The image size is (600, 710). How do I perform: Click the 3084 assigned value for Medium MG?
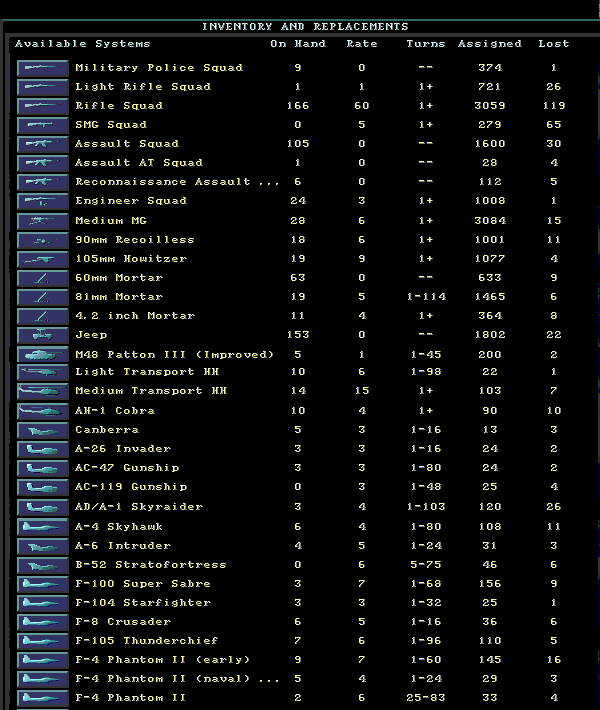pos(490,221)
